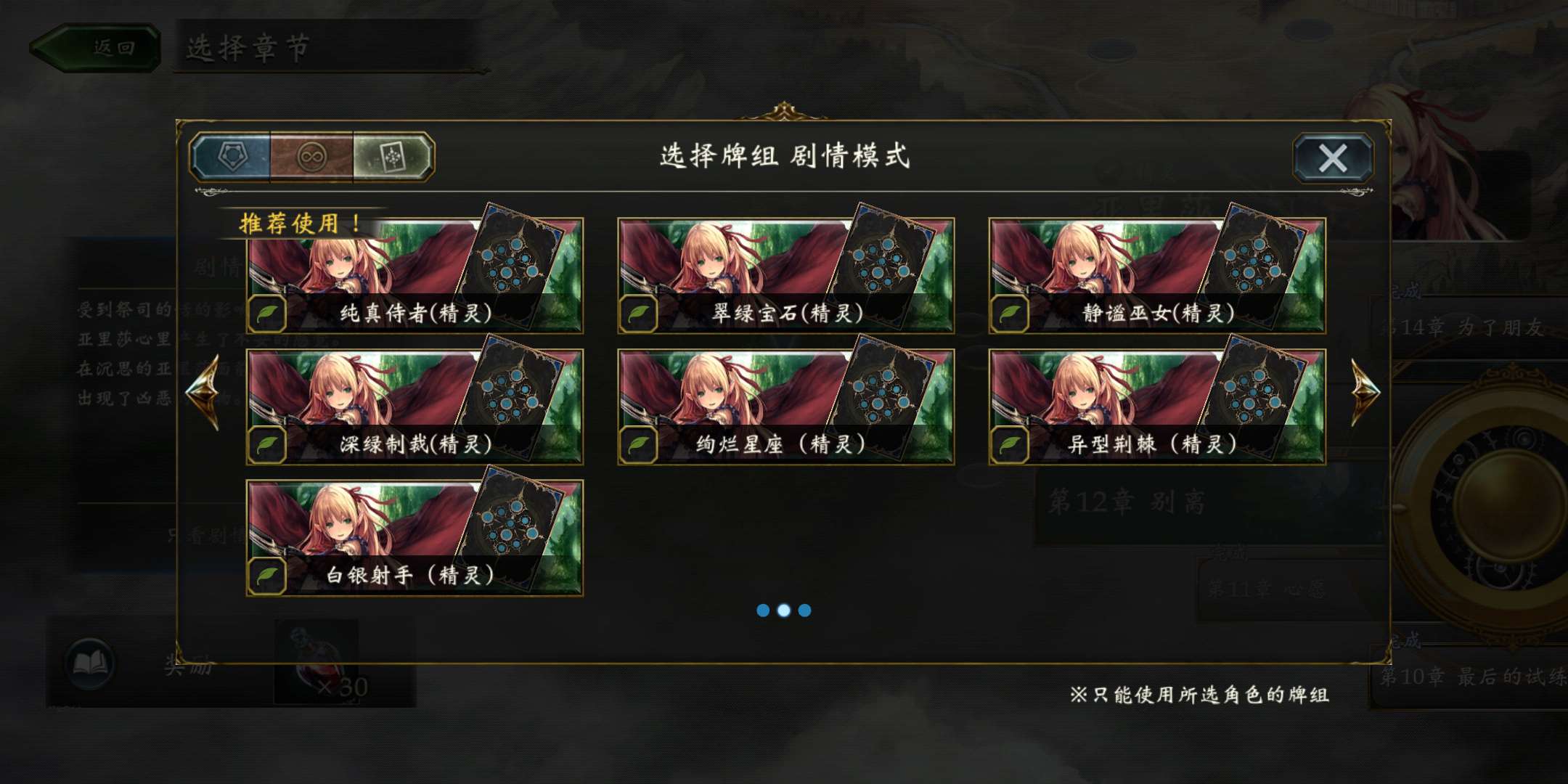Viewport: 1568px width, 784px height.
Task: Open the card-shaped deck format icon
Action: point(393,156)
